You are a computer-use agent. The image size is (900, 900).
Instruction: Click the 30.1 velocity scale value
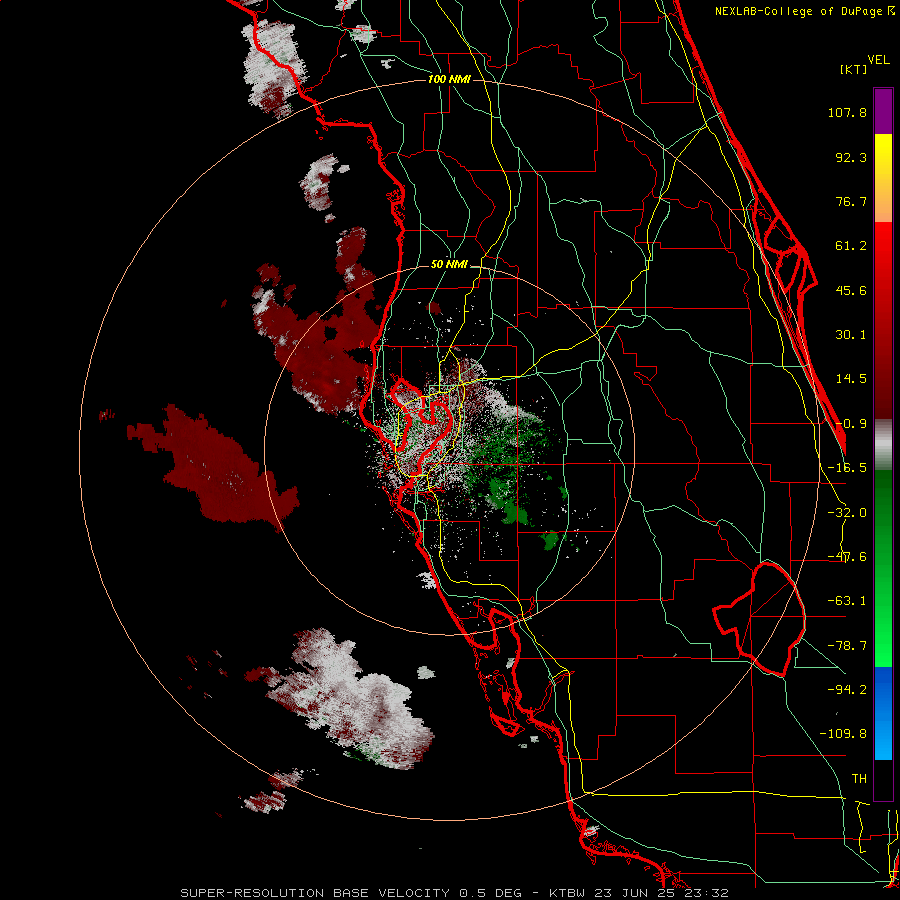pos(851,335)
